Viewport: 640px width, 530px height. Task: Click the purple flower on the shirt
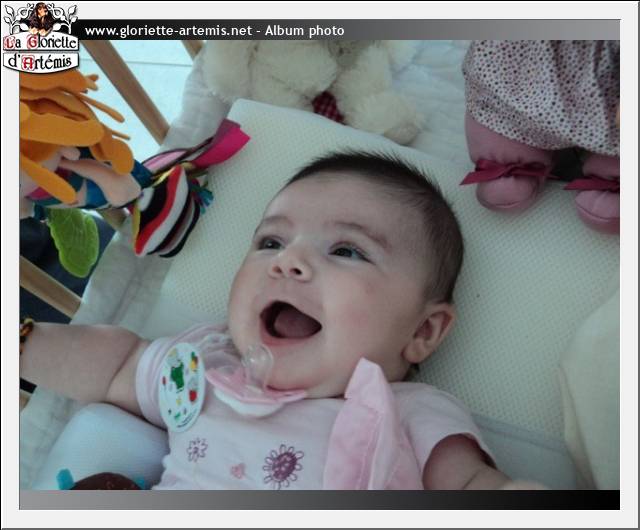282,465
